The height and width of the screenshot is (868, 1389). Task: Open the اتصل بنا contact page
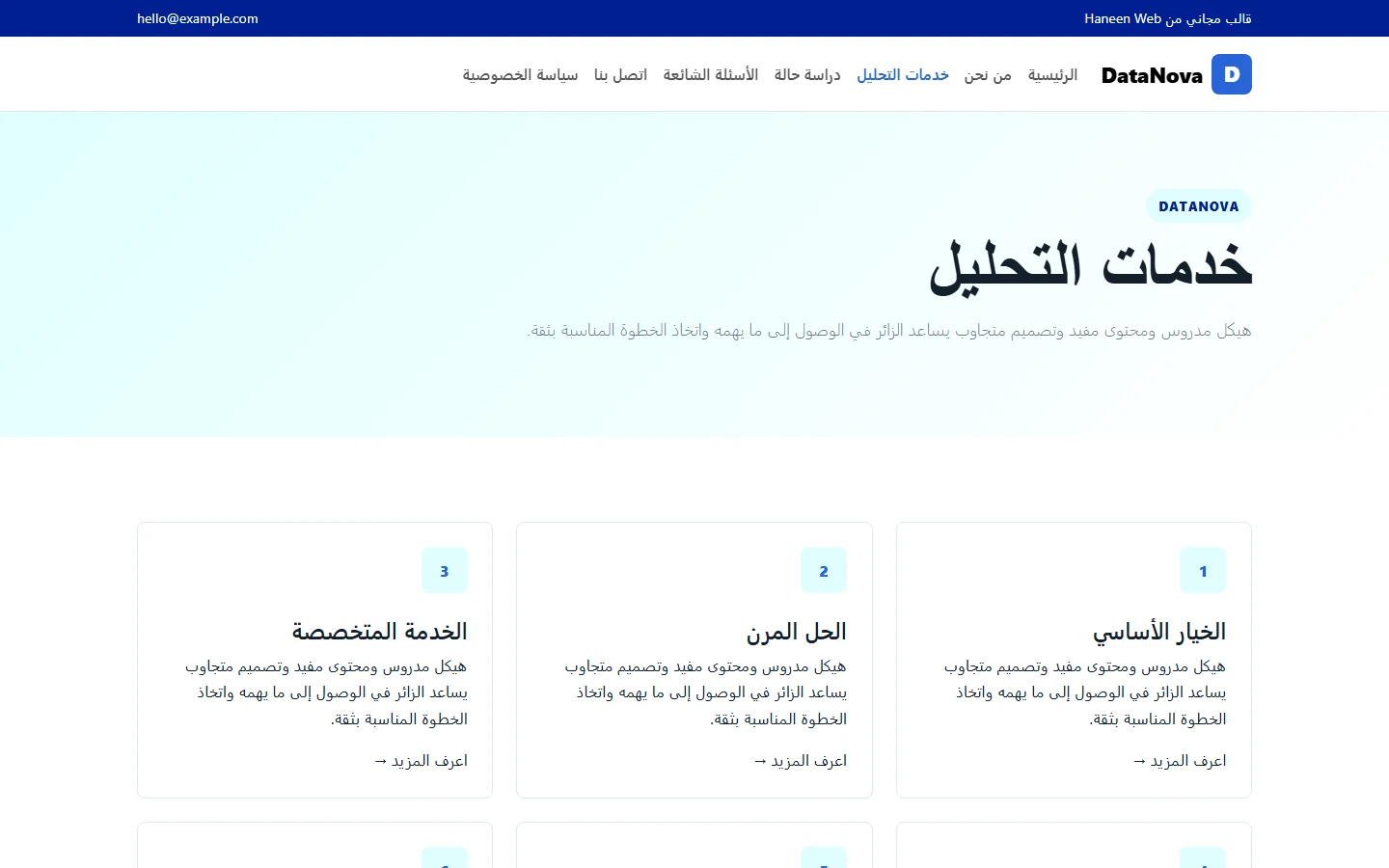[620, 75]
